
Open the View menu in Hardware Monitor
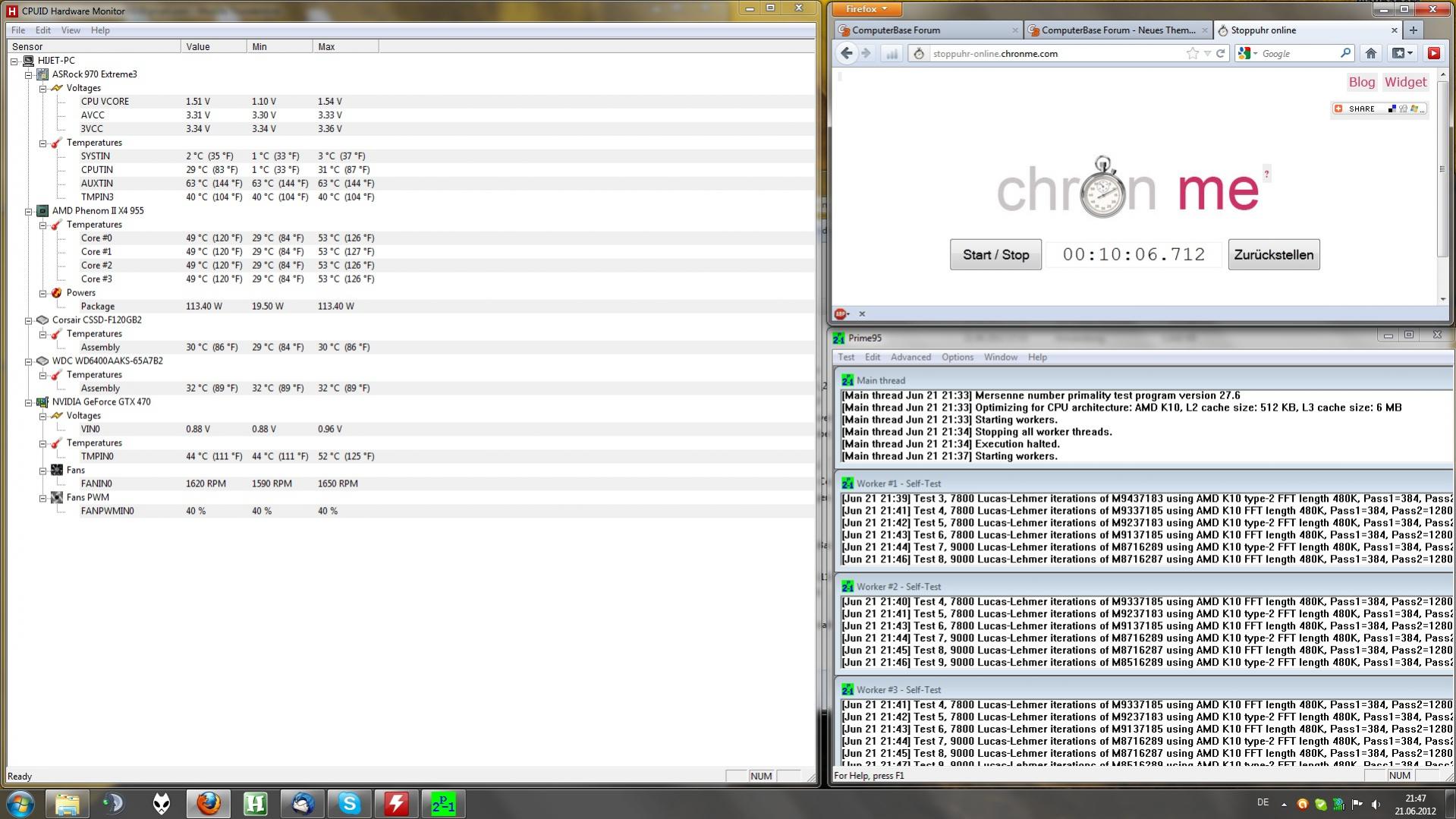pyautogui.click(x=71, y=30)
